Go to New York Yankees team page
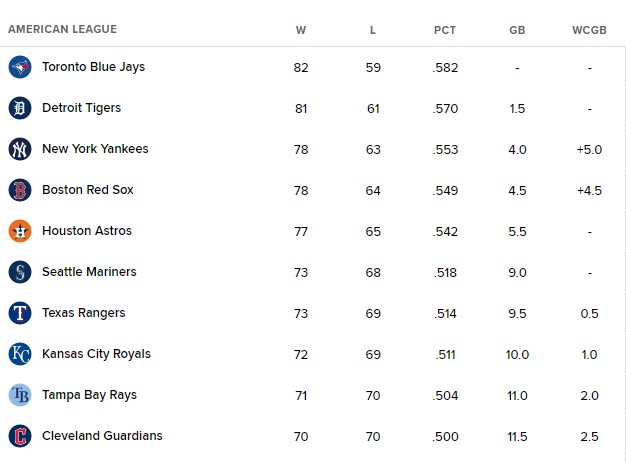Image resolution: width=626 pixels, height=462 pixels. [95, 149]
